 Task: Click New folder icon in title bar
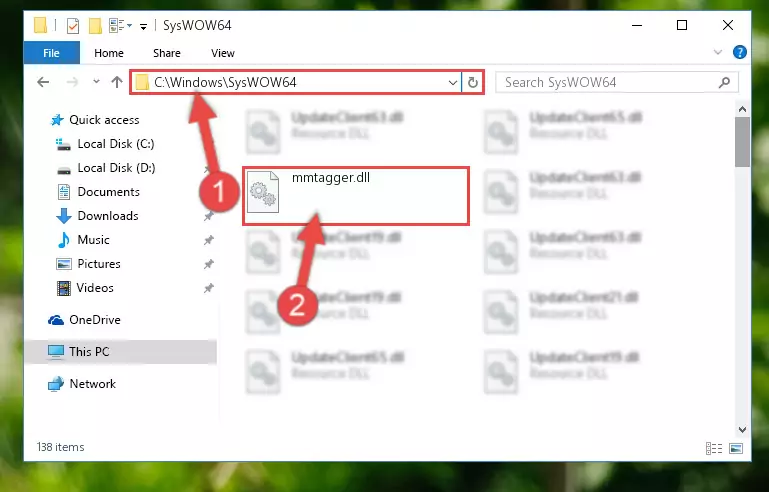(95, 25)
